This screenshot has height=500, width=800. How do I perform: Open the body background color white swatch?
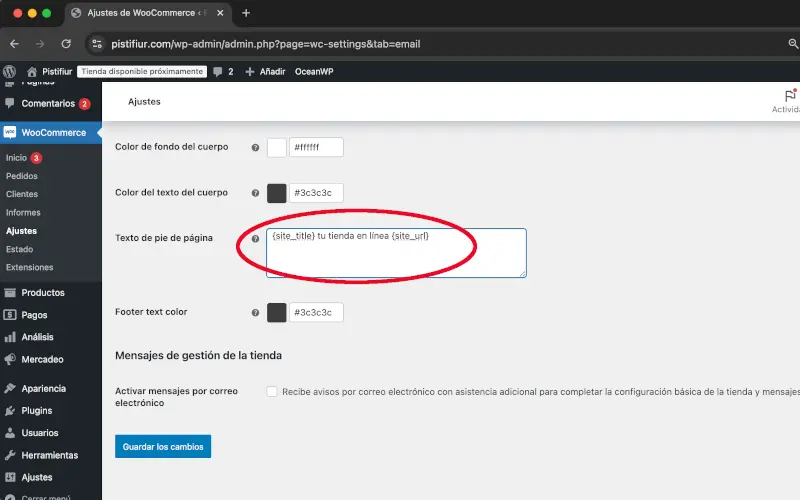click(x=277, y=147)
